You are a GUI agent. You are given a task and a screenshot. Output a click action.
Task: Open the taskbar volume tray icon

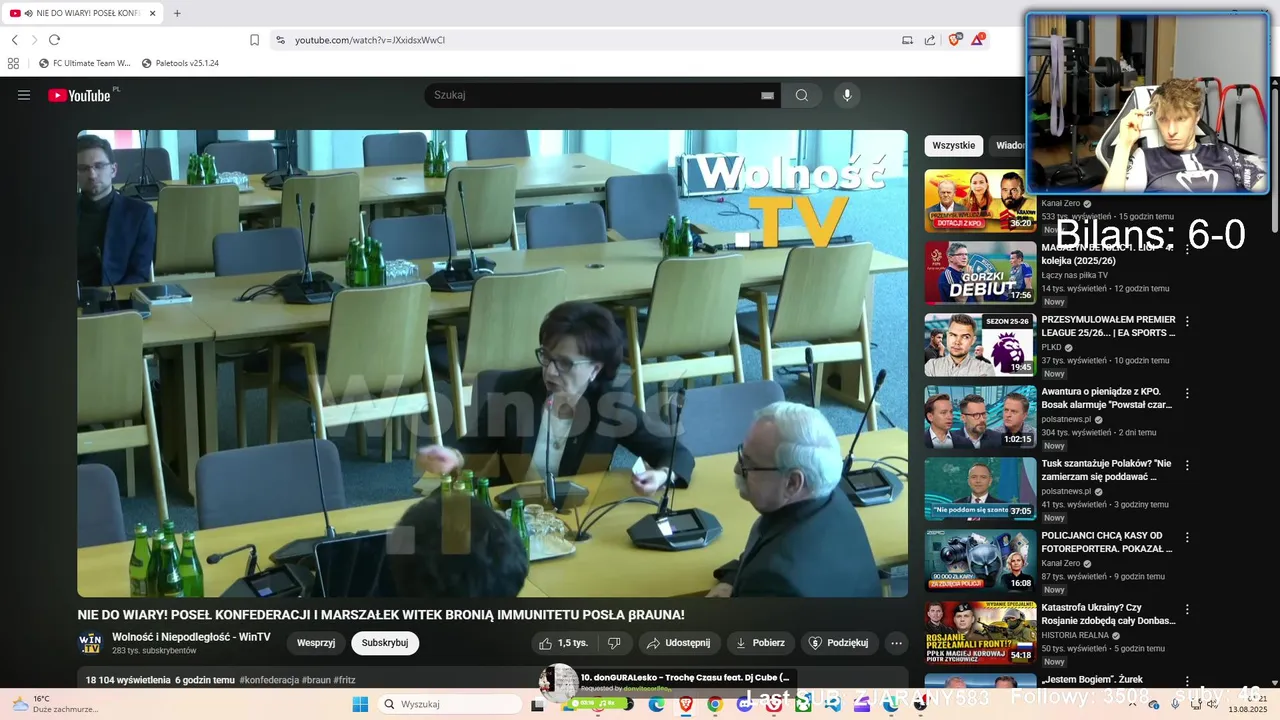[1211, 704]
